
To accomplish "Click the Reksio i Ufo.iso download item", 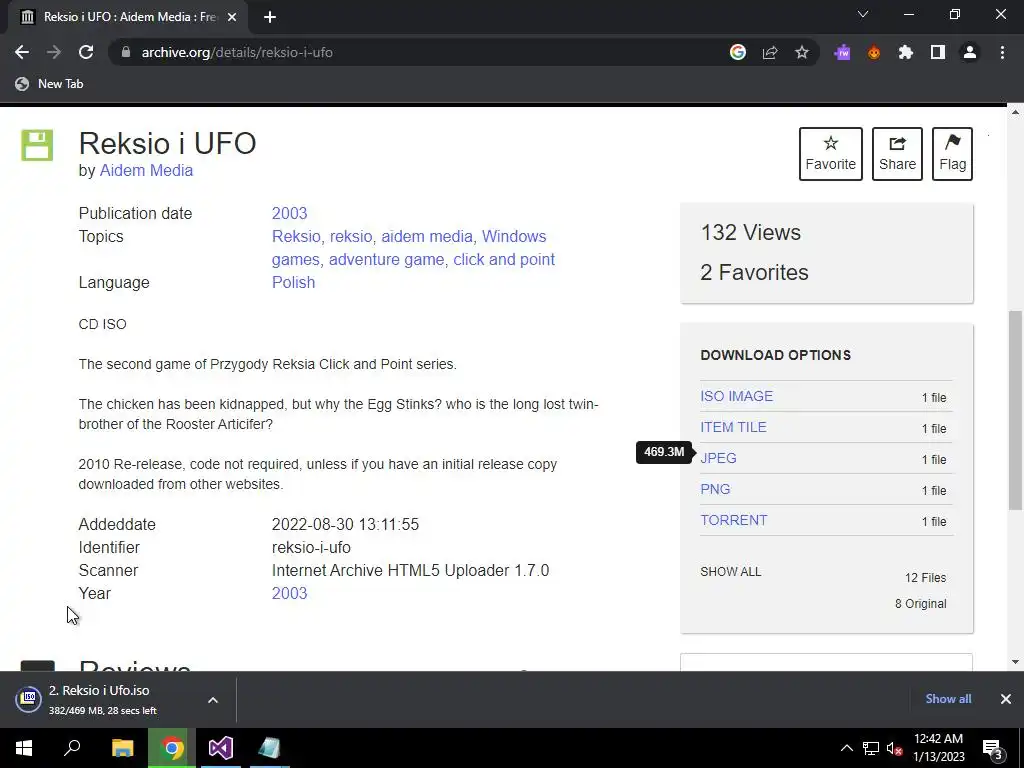I will (x=99, y=699).
